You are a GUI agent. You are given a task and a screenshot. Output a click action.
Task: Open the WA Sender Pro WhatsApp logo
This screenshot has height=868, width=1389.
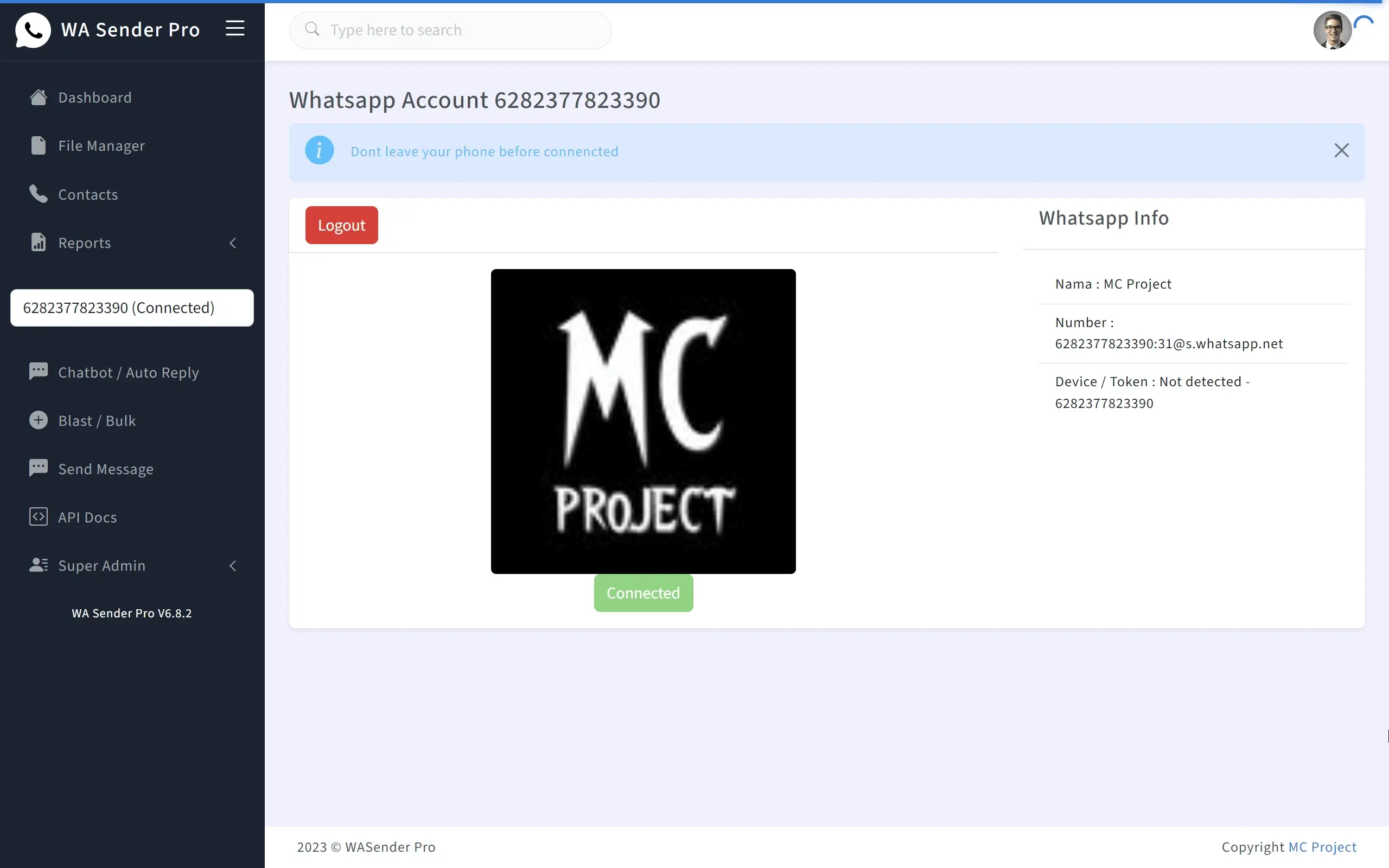click(x=33, y=30)
